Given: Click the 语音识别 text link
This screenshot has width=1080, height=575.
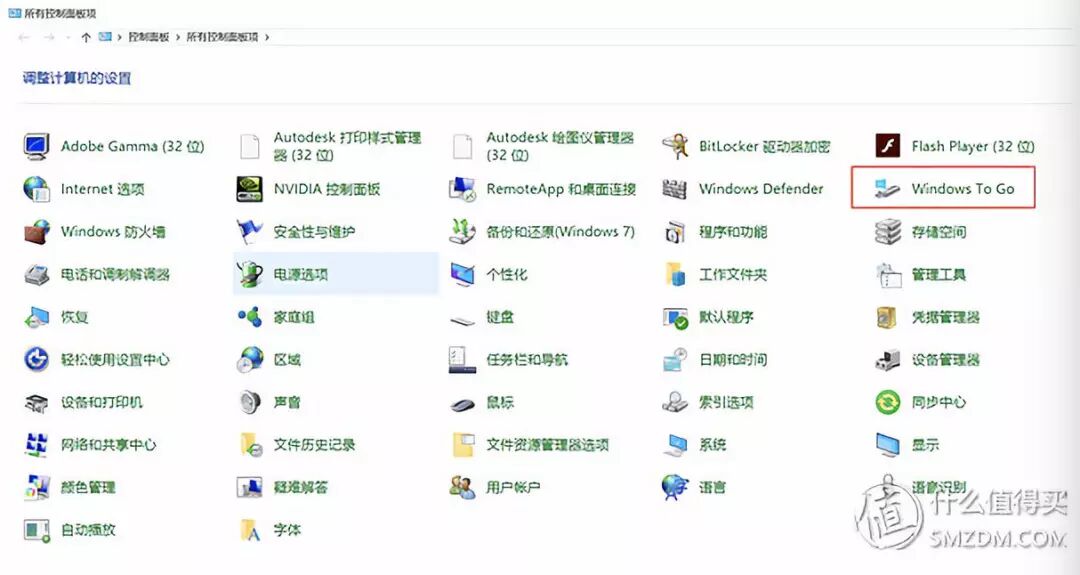Looking at the screenshot, I should point(939,487).
